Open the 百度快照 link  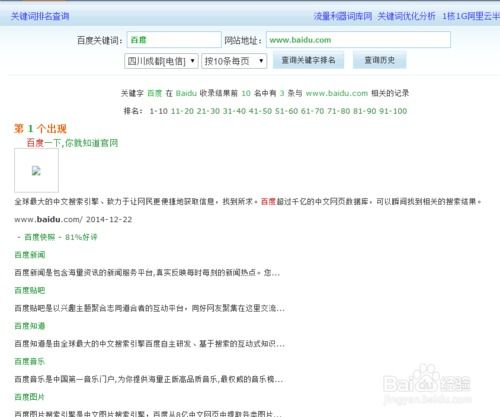click(39, 237)
